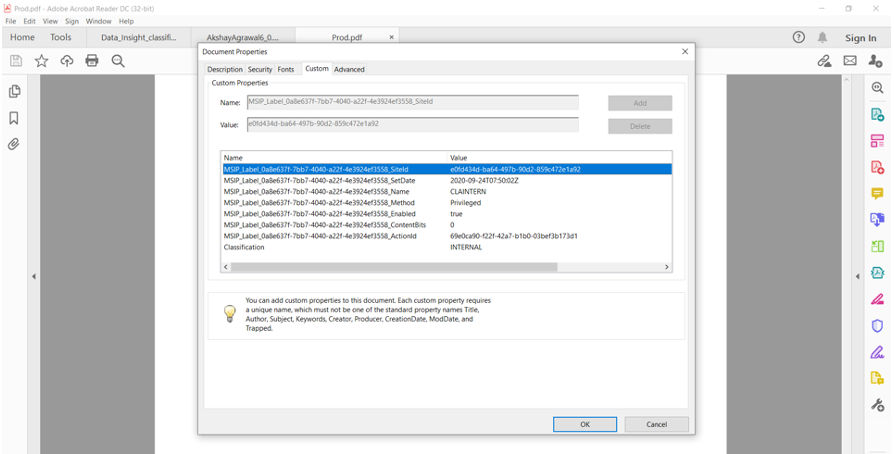Expand the left navigation pane arrow
The width and height of the screenshot is (894, 454).
[x=34, y=277]
